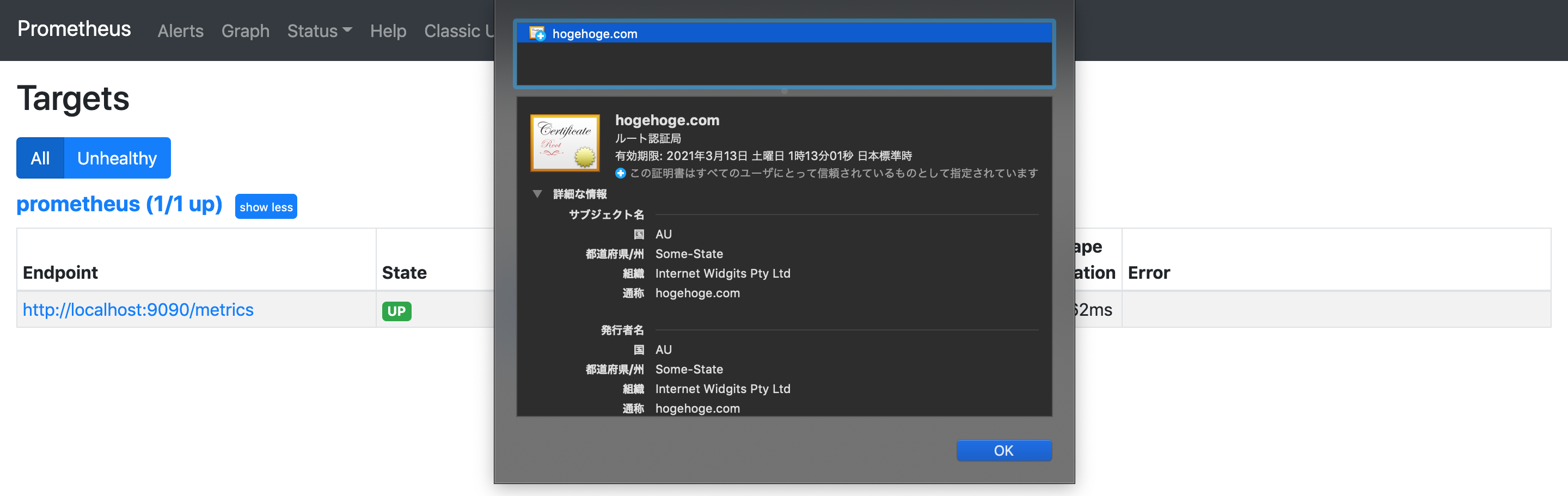This screenshot has width=1568, height=496.
Task: Click the blue plus trust badge icon
Action: (x=620, y=174)
